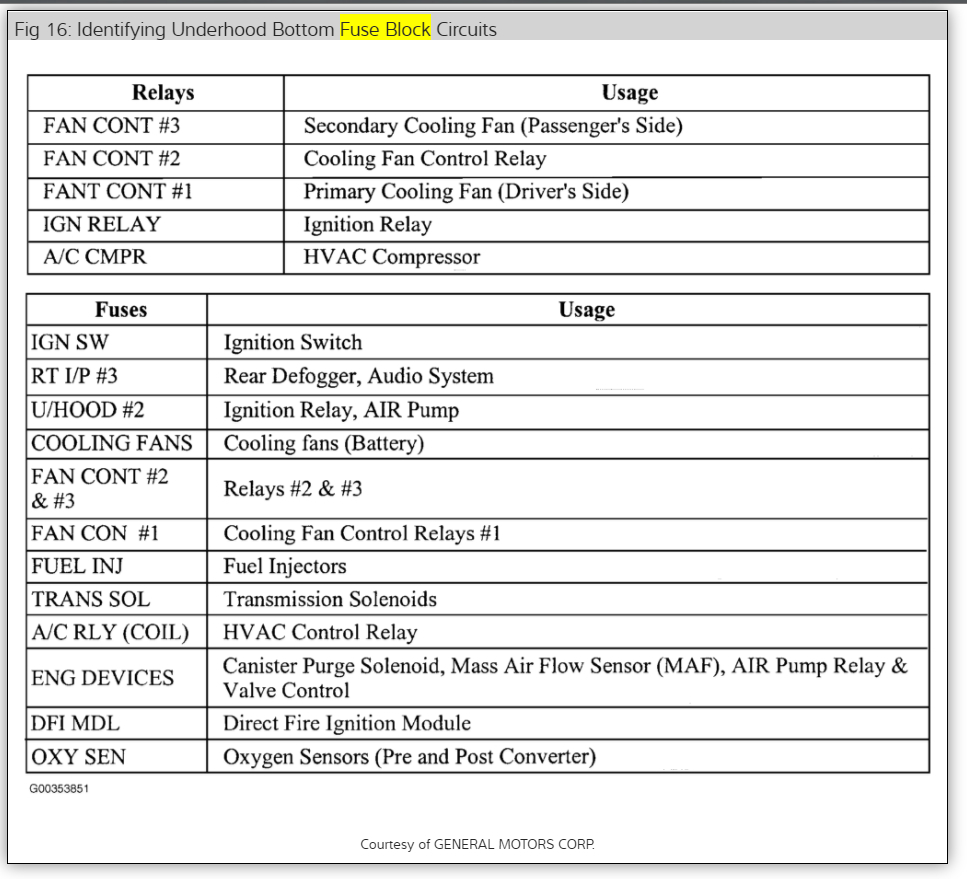Image resolution: width=967 pixels, height=879 pixels.
Task: Select the 'Ignition Relay' usage cell in relay table
Action: coord(606,225)
